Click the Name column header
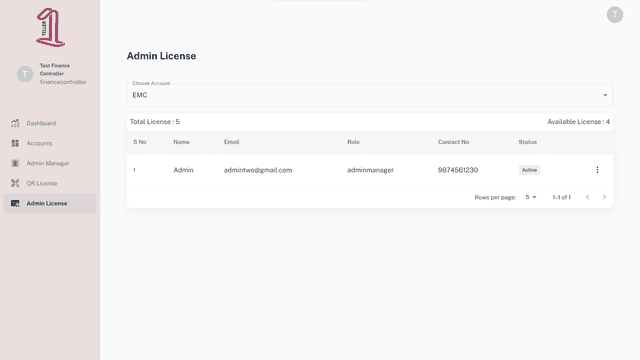 click(181, 142)
